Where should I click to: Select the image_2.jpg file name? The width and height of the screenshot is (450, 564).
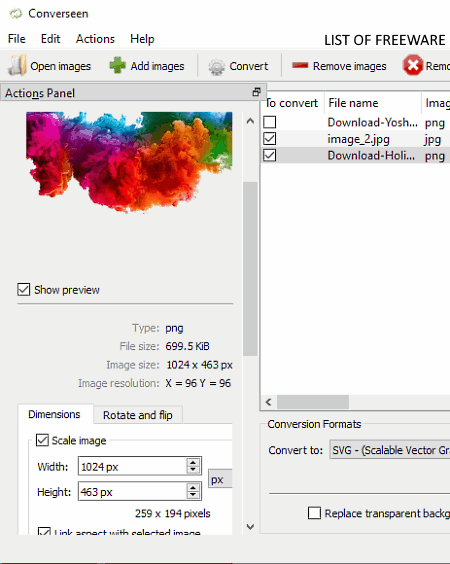point(358,139)
